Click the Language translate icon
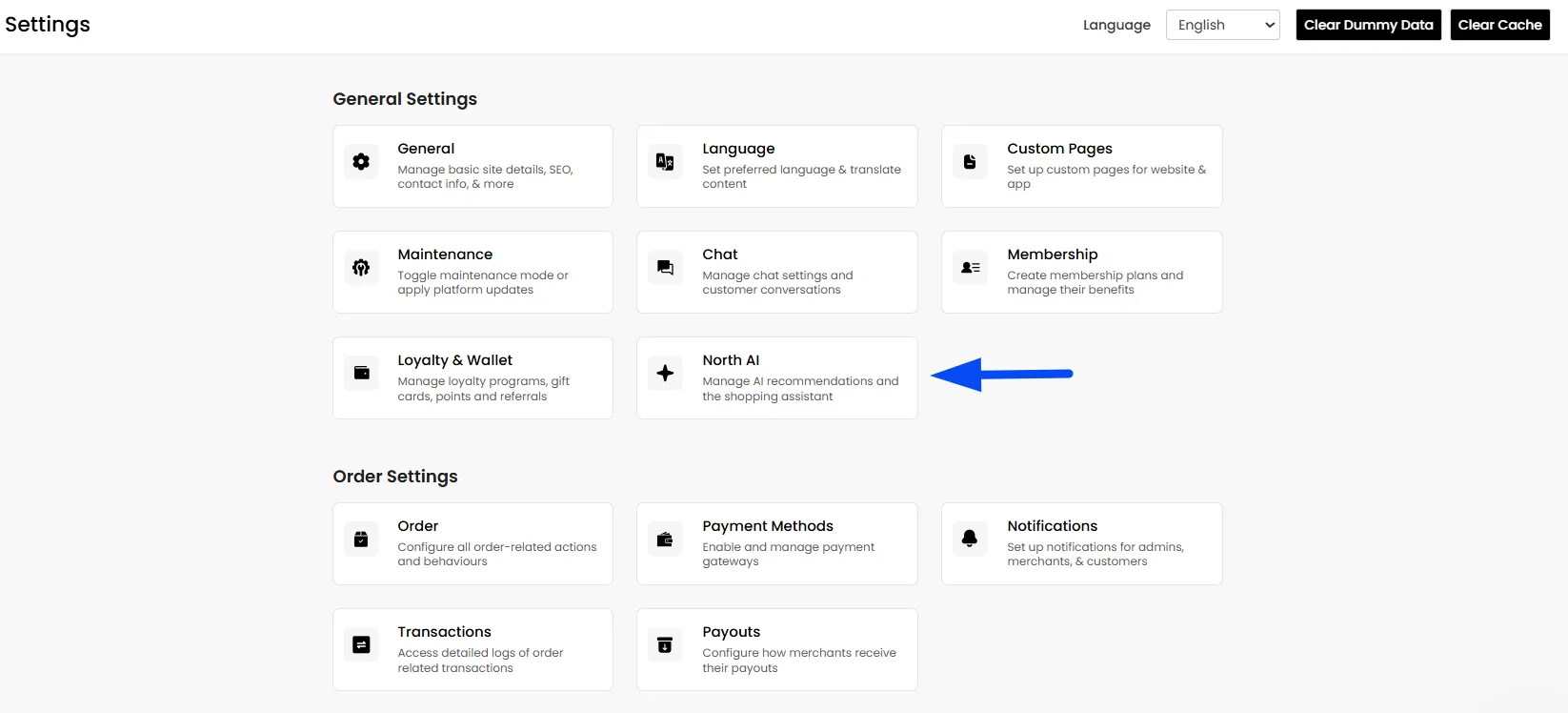 [x=665, y=162]
